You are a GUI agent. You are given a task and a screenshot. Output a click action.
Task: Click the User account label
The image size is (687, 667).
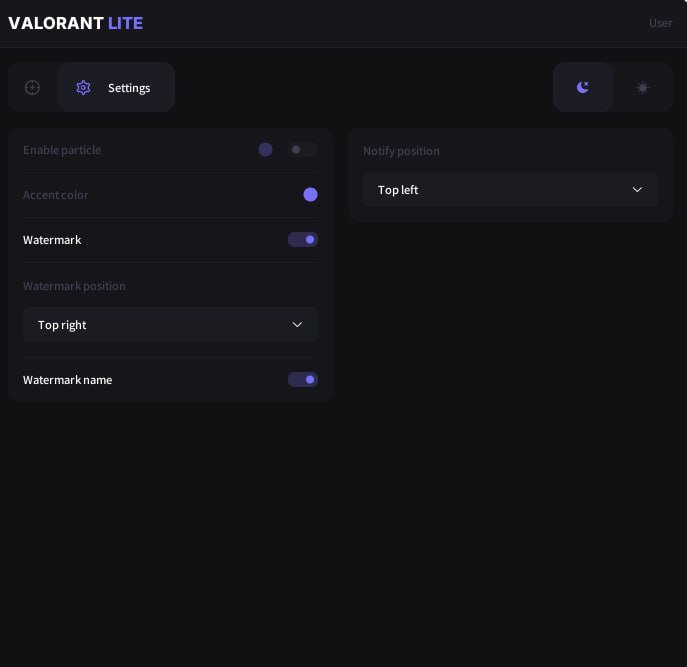coord(660,23)
